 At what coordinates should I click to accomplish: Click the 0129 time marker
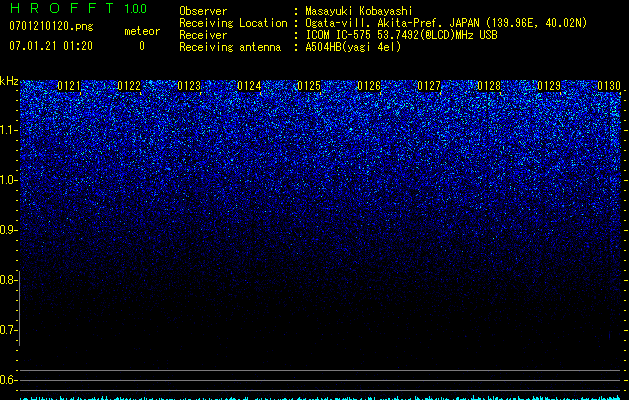pyautogui.click(x=549, y=86)
